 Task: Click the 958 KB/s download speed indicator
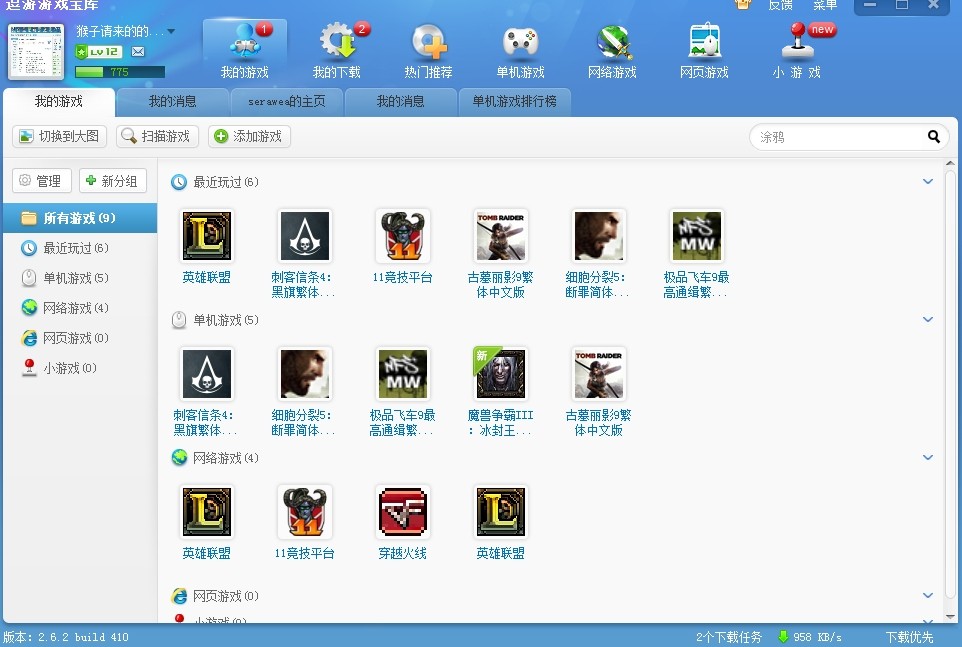(810, 637)
